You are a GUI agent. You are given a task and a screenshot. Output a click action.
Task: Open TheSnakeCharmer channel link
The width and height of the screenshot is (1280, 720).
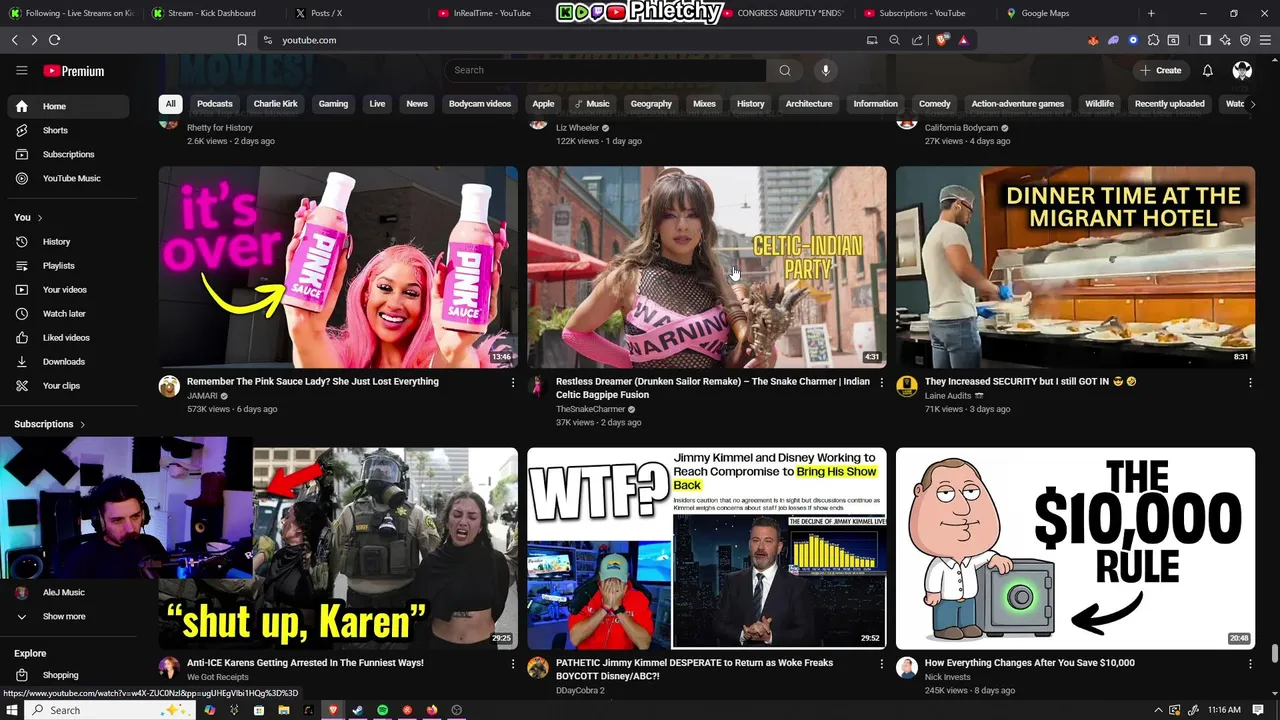pyautogui.click(x=590, y=409)
